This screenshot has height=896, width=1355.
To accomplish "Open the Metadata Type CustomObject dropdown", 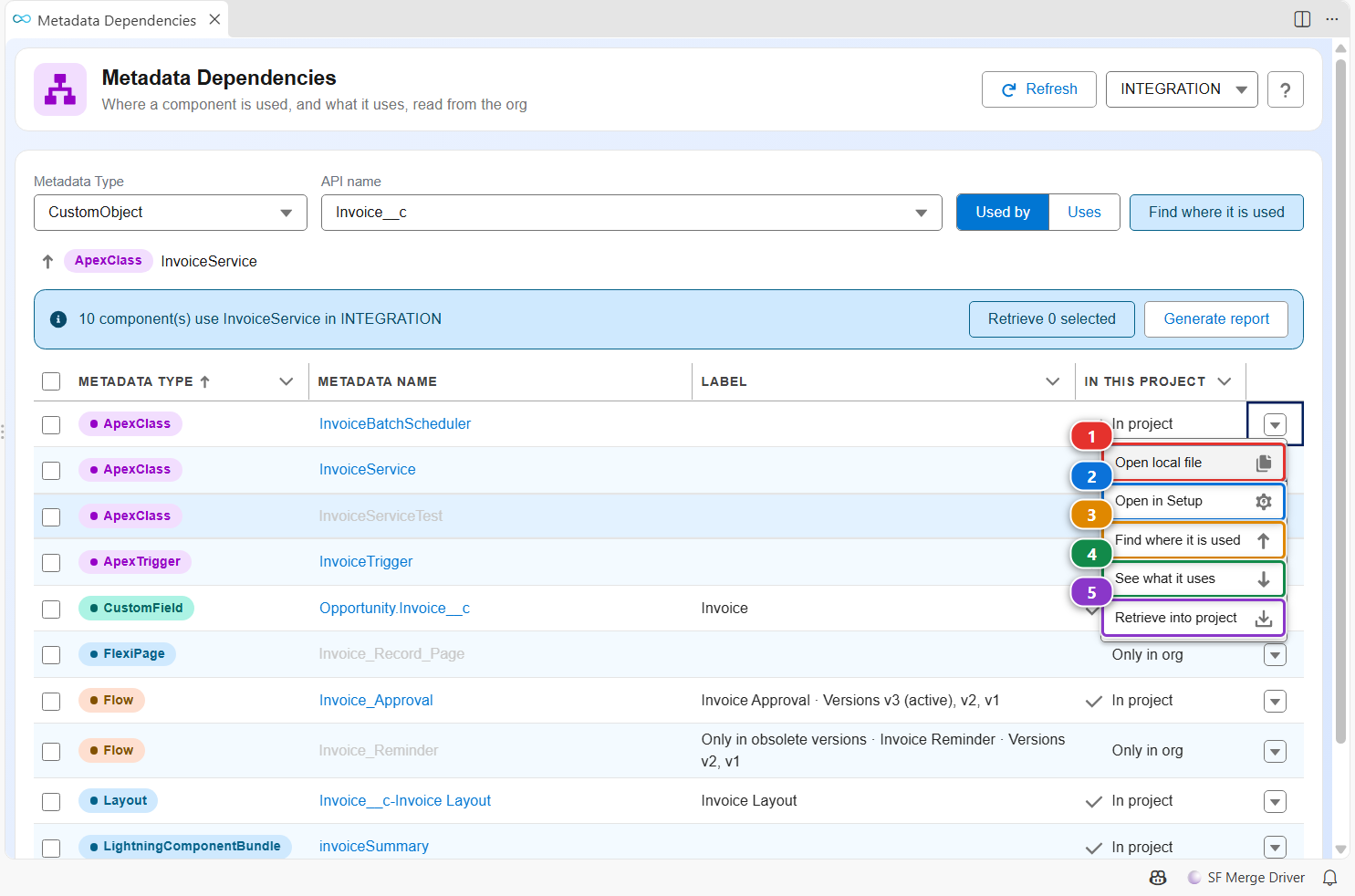I will tap(171, 213).
